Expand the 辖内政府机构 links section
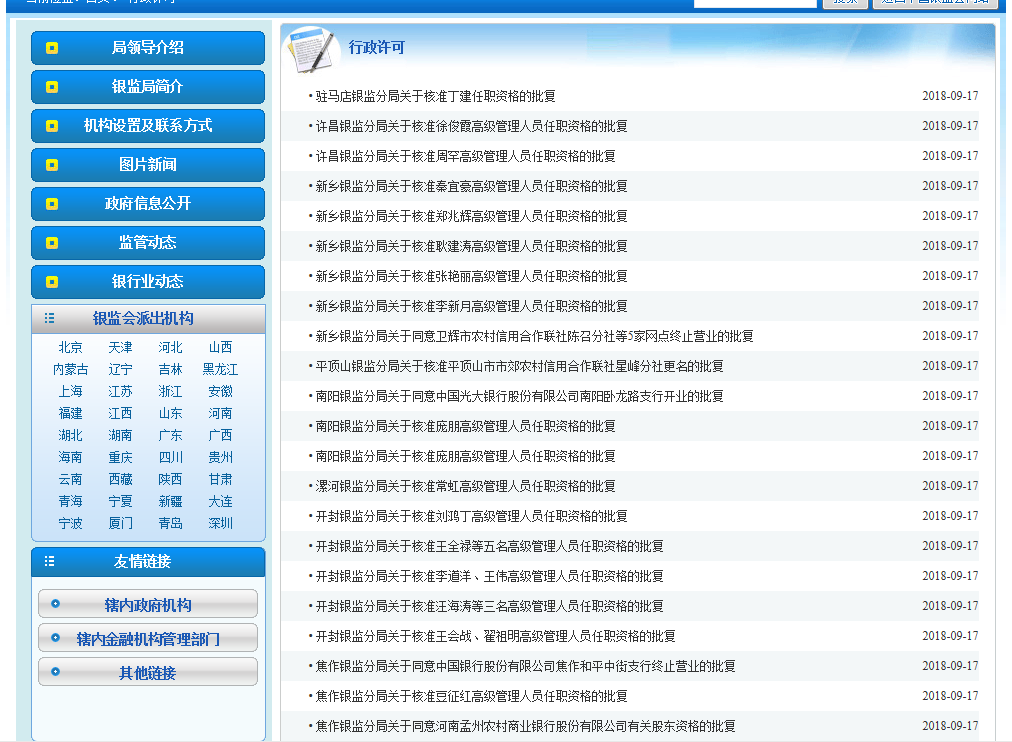 [x=148, y=605]
